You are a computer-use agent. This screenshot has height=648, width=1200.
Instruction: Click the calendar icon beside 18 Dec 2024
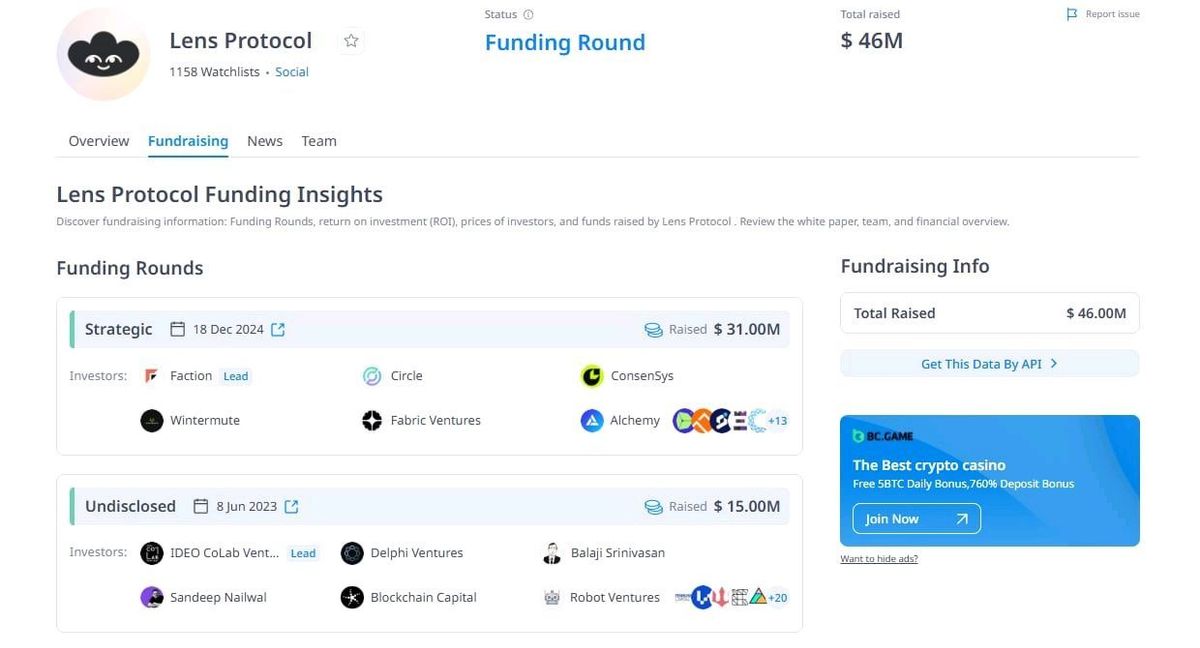(x=178, y=329)
